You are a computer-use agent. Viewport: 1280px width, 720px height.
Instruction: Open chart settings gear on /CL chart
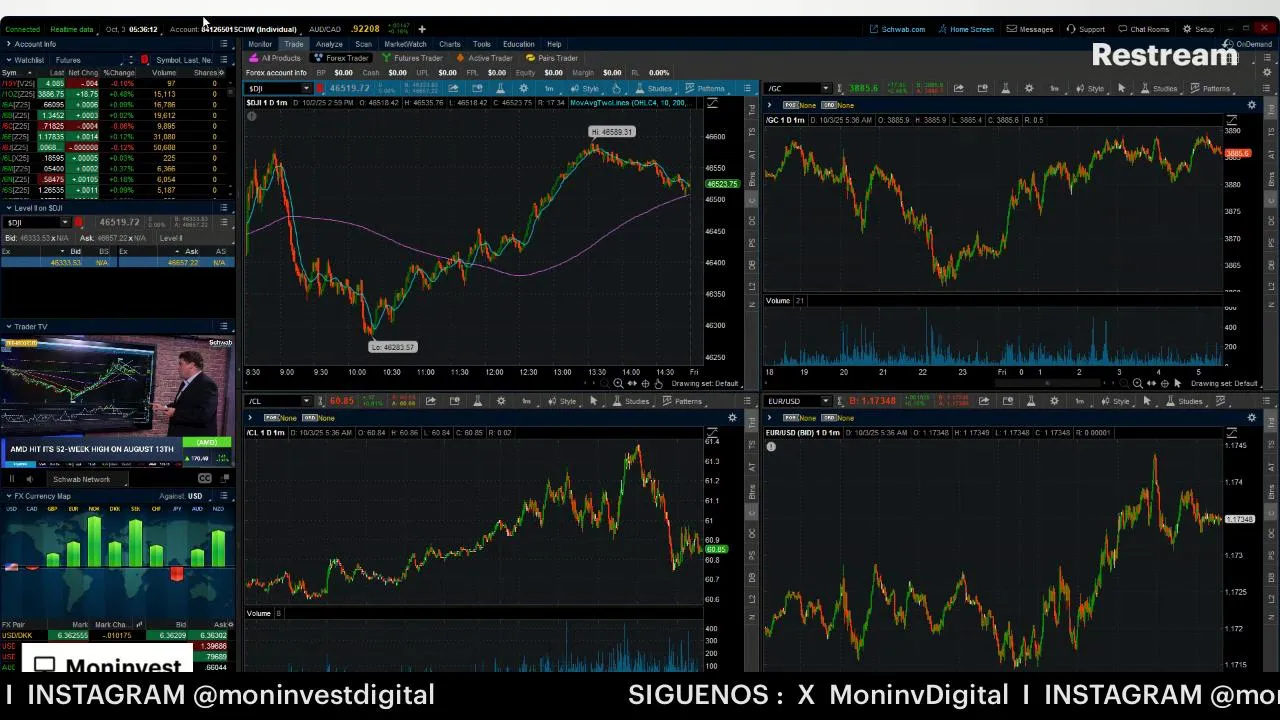coord(501,401)
